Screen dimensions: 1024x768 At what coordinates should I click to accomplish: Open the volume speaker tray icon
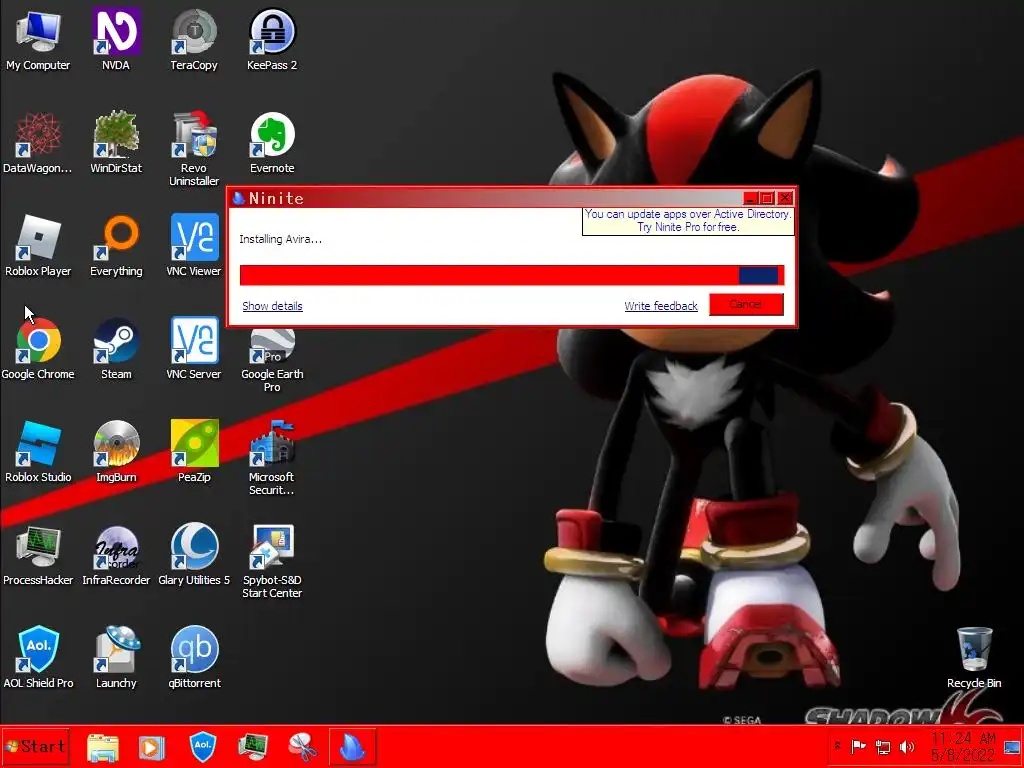(906, 746)
